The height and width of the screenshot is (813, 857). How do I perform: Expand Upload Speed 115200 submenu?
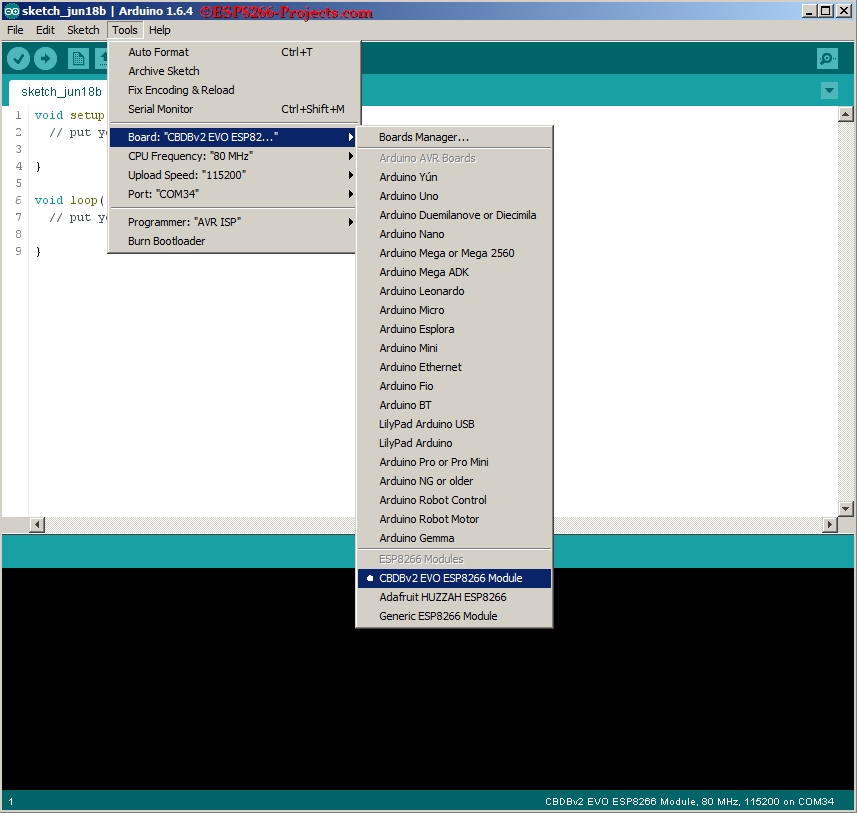(234, 175)
